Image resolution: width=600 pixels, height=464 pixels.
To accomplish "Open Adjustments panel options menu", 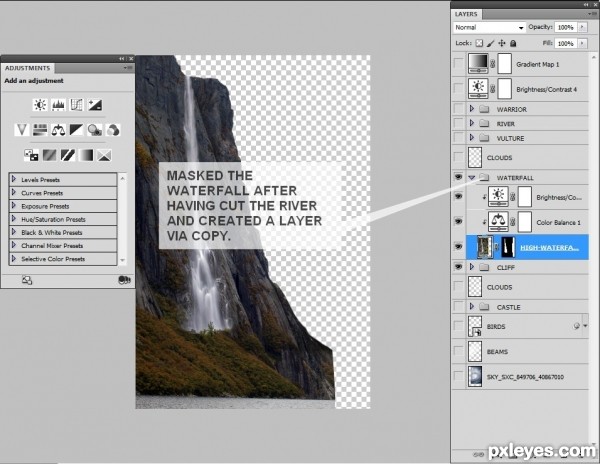I will click(128, 68).
